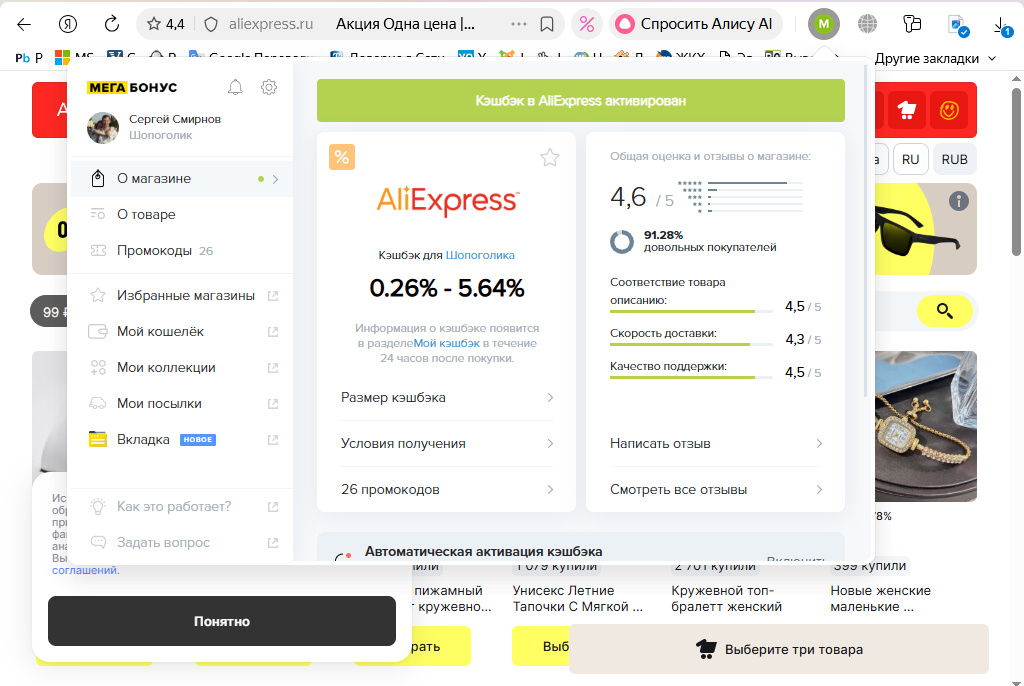Image resolution: width=1024 pixels, height=686 pixels.
Task: Expand Условия получения row
Action: [x=447, y=443]
